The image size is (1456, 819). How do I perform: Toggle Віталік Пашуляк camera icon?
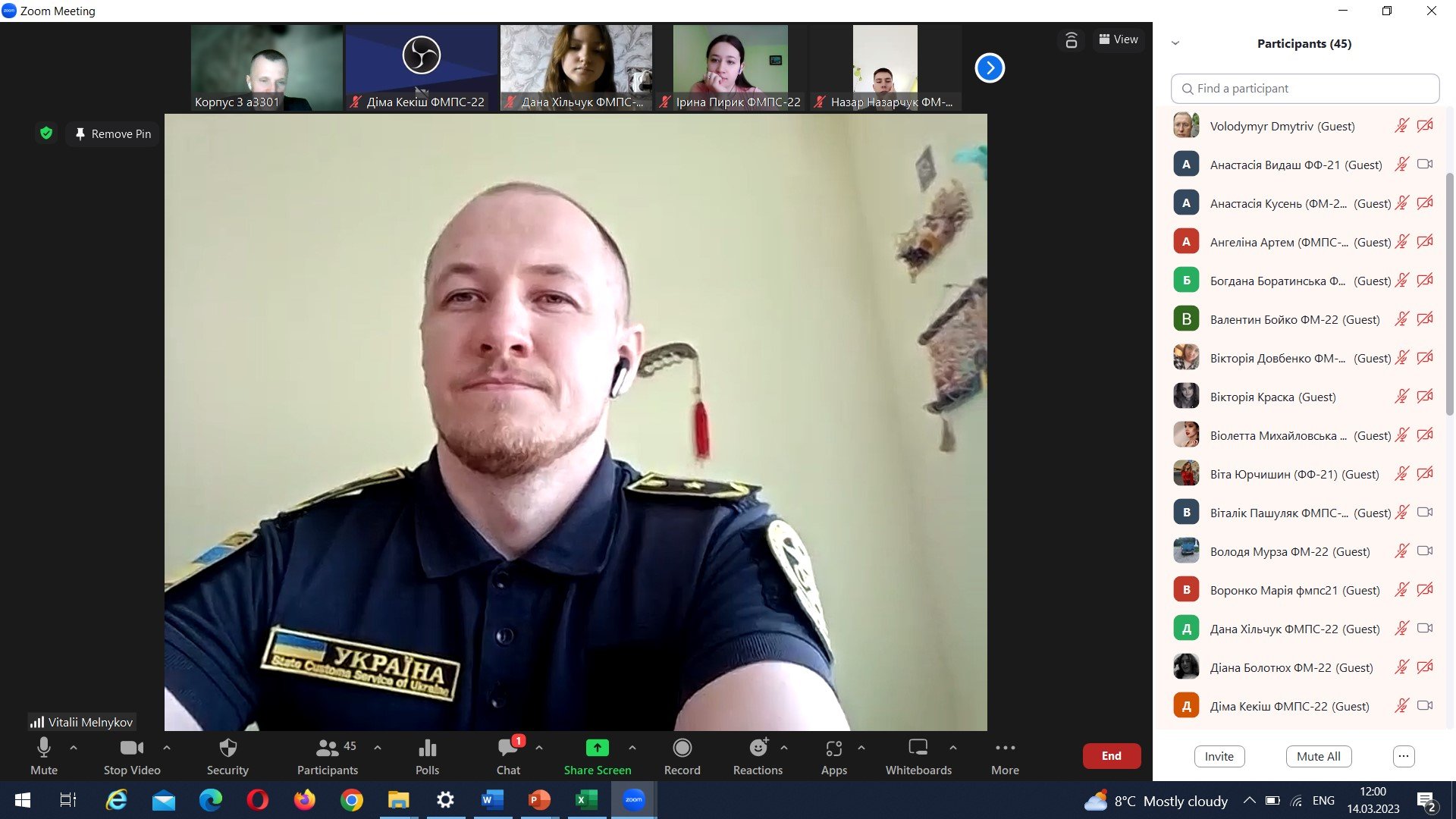tap(1425, 513)
